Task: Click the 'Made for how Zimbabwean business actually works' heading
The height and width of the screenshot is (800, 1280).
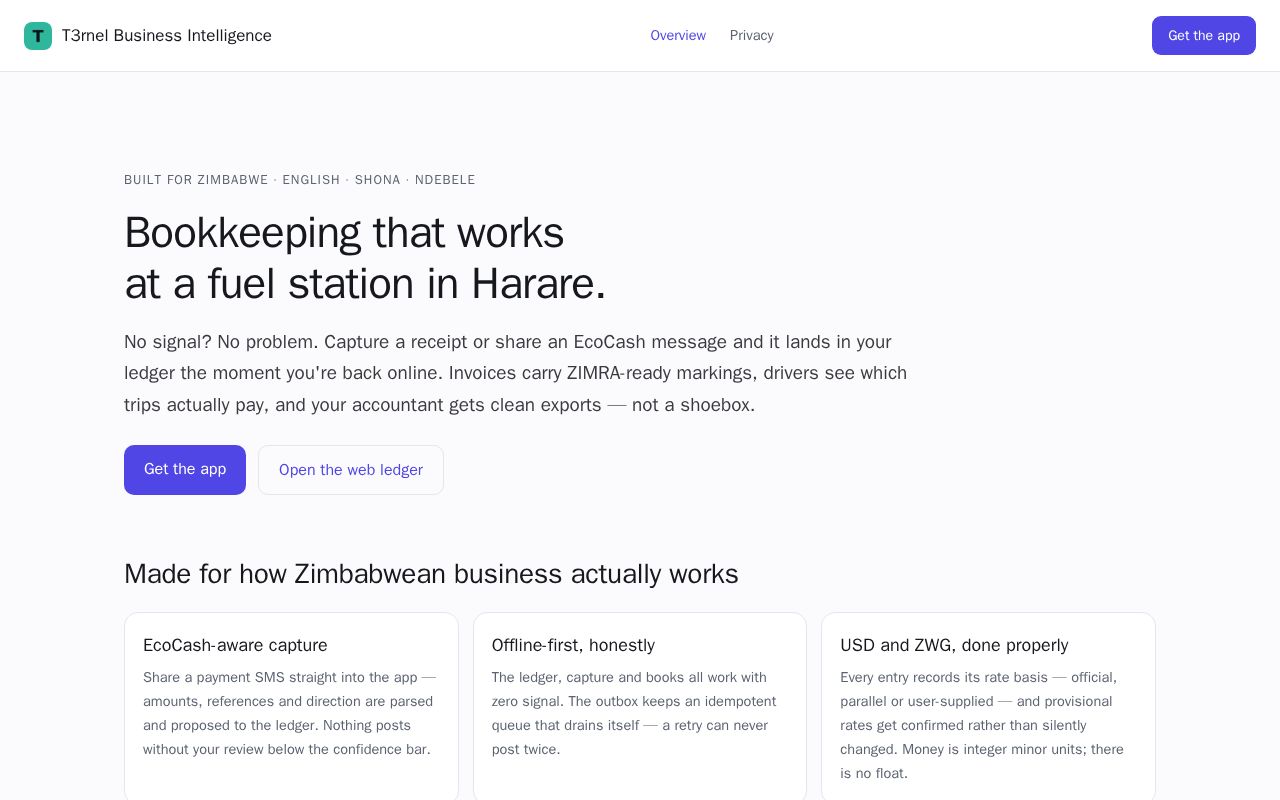Action: pos(431,574)
